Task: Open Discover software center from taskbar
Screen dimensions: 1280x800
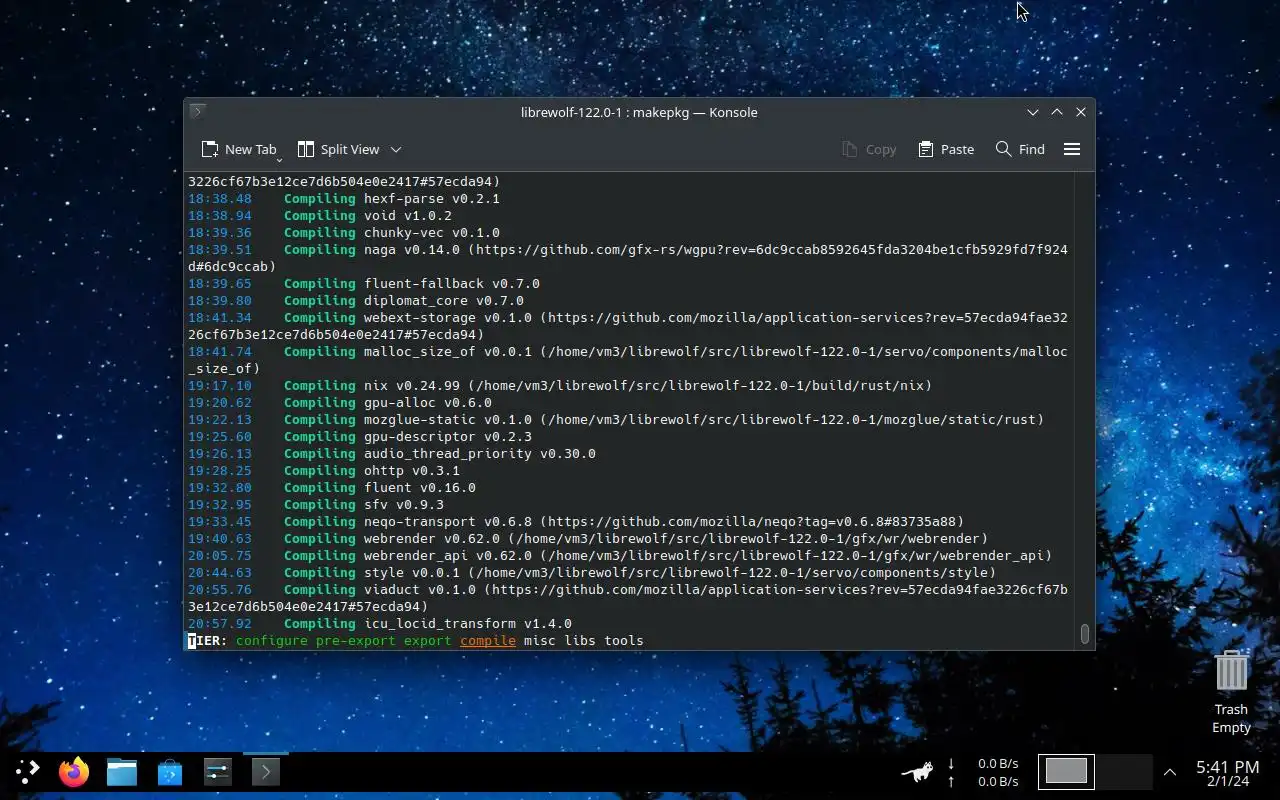Action: tap(170, 771)
